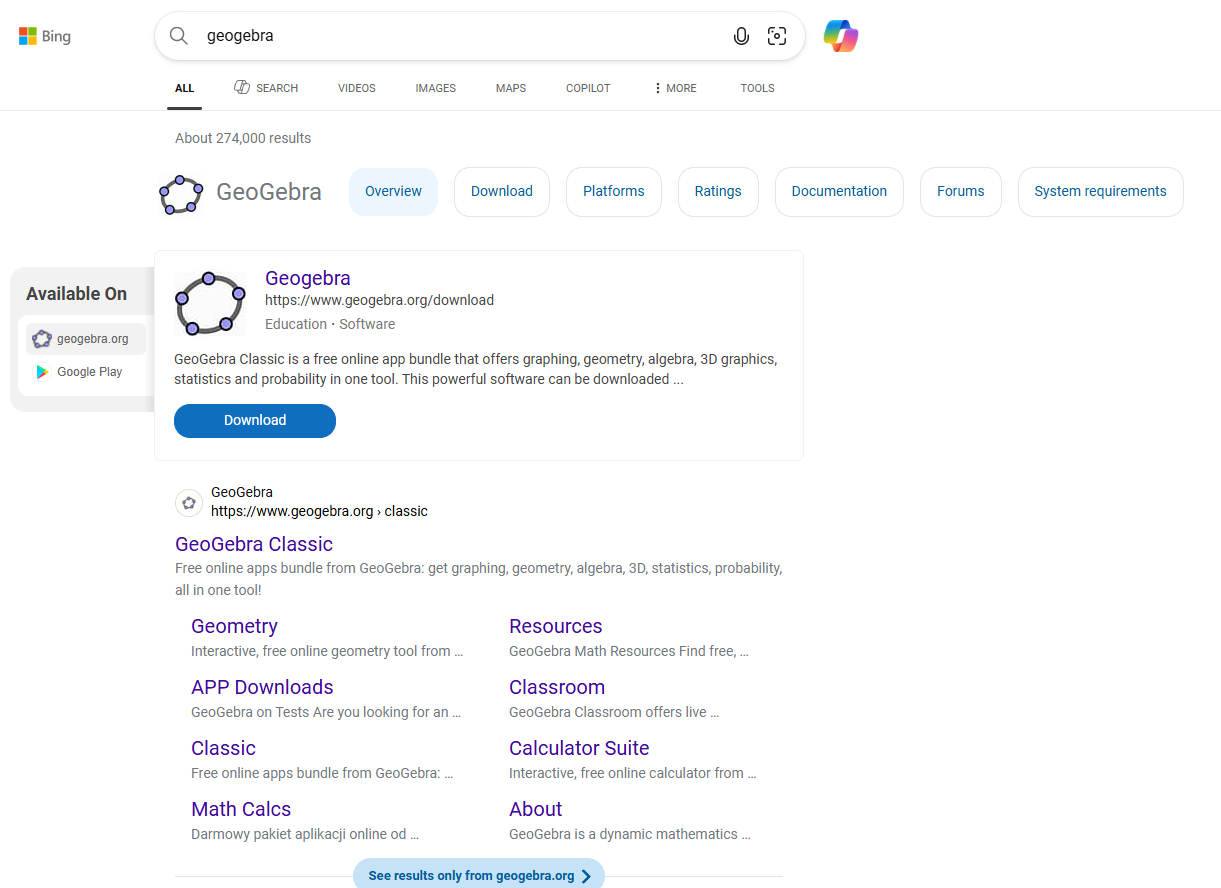1221x888 pixels.
Task: Select the Overview pill
Action: [x=393, y=192]
